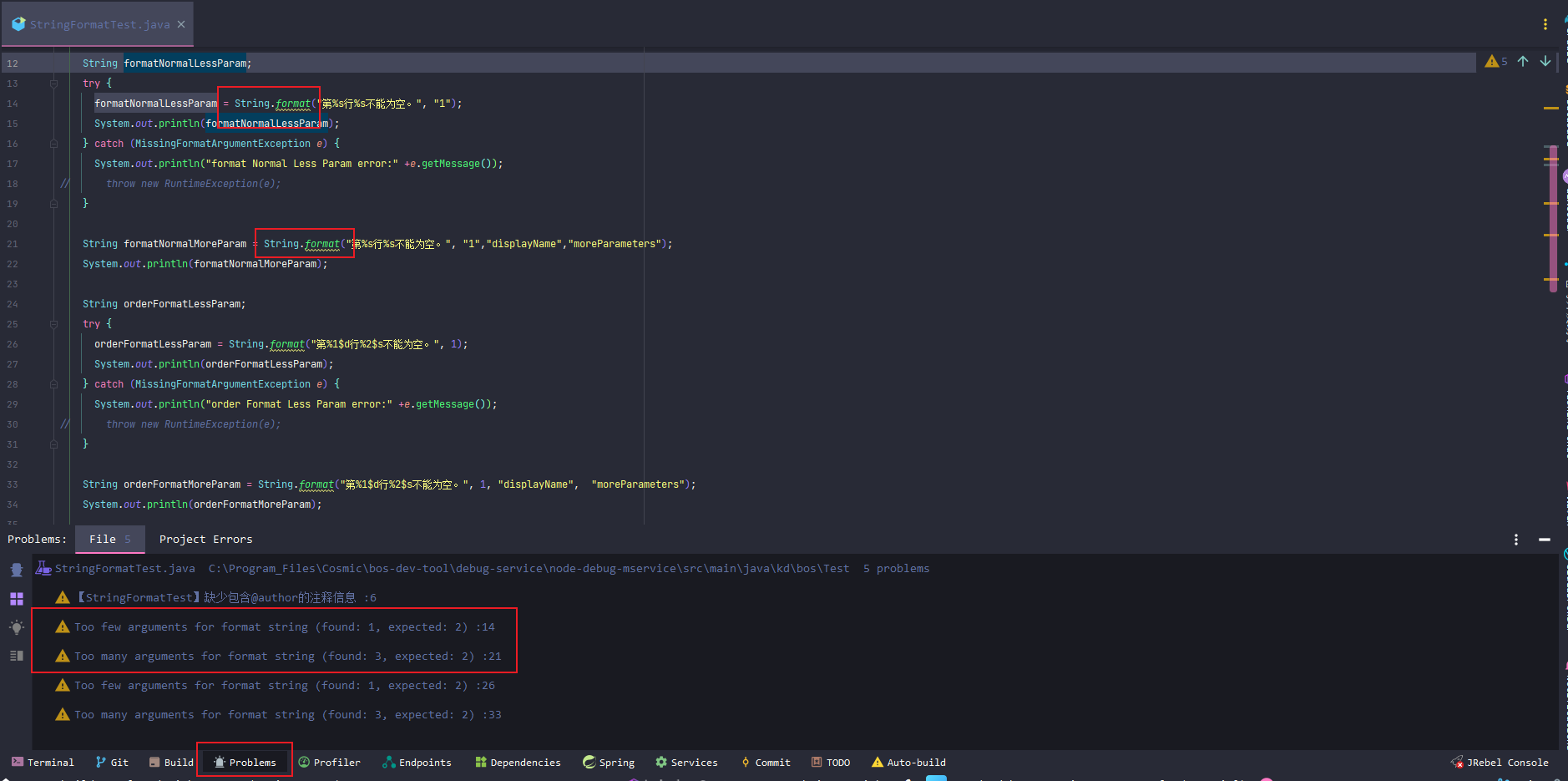Select the 'Too few arguments' warning at :14

(x=284, y=627)
